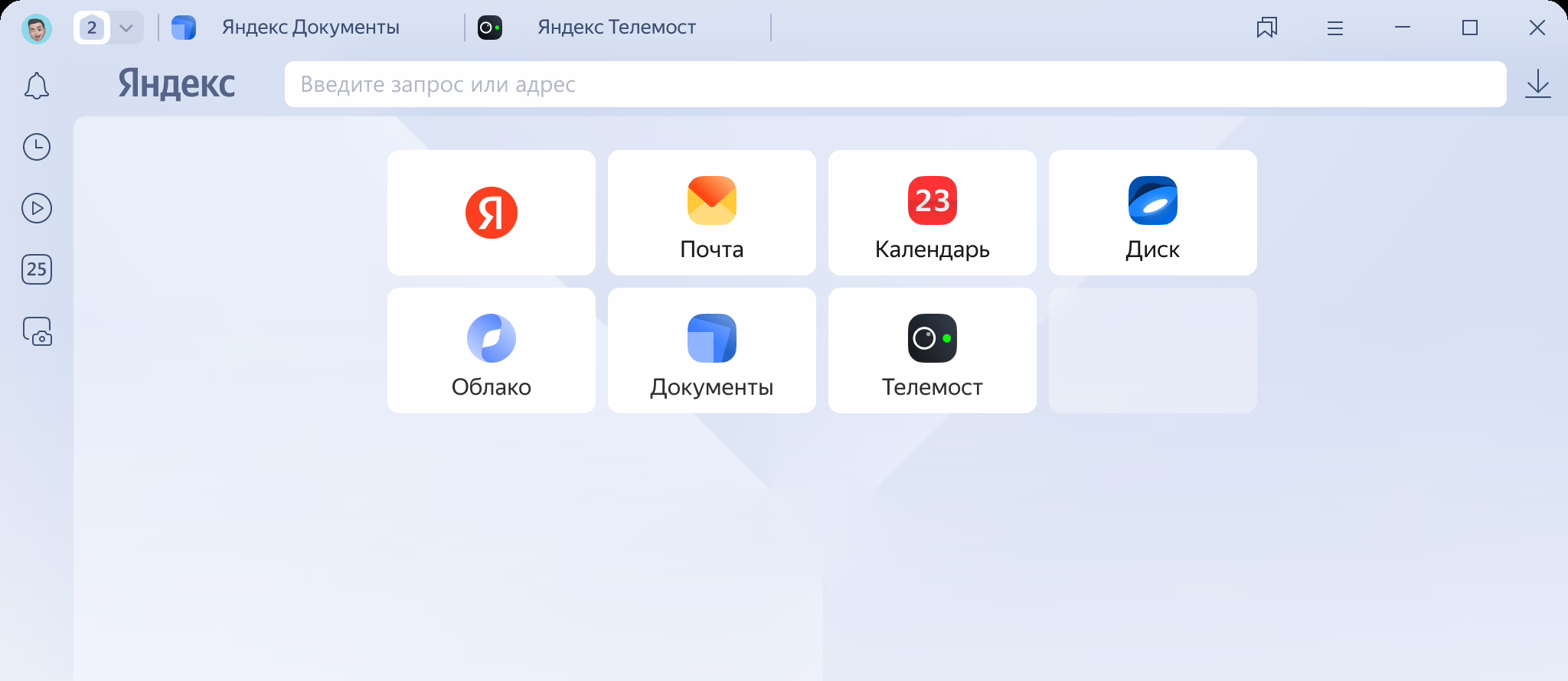
Task: Click the video player sidebar icon
Action: 37,208
